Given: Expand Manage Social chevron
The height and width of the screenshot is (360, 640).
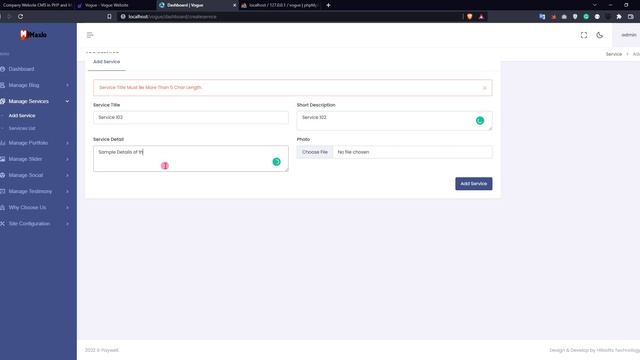Looking at the screenshot, I should [x=67, y=176].
